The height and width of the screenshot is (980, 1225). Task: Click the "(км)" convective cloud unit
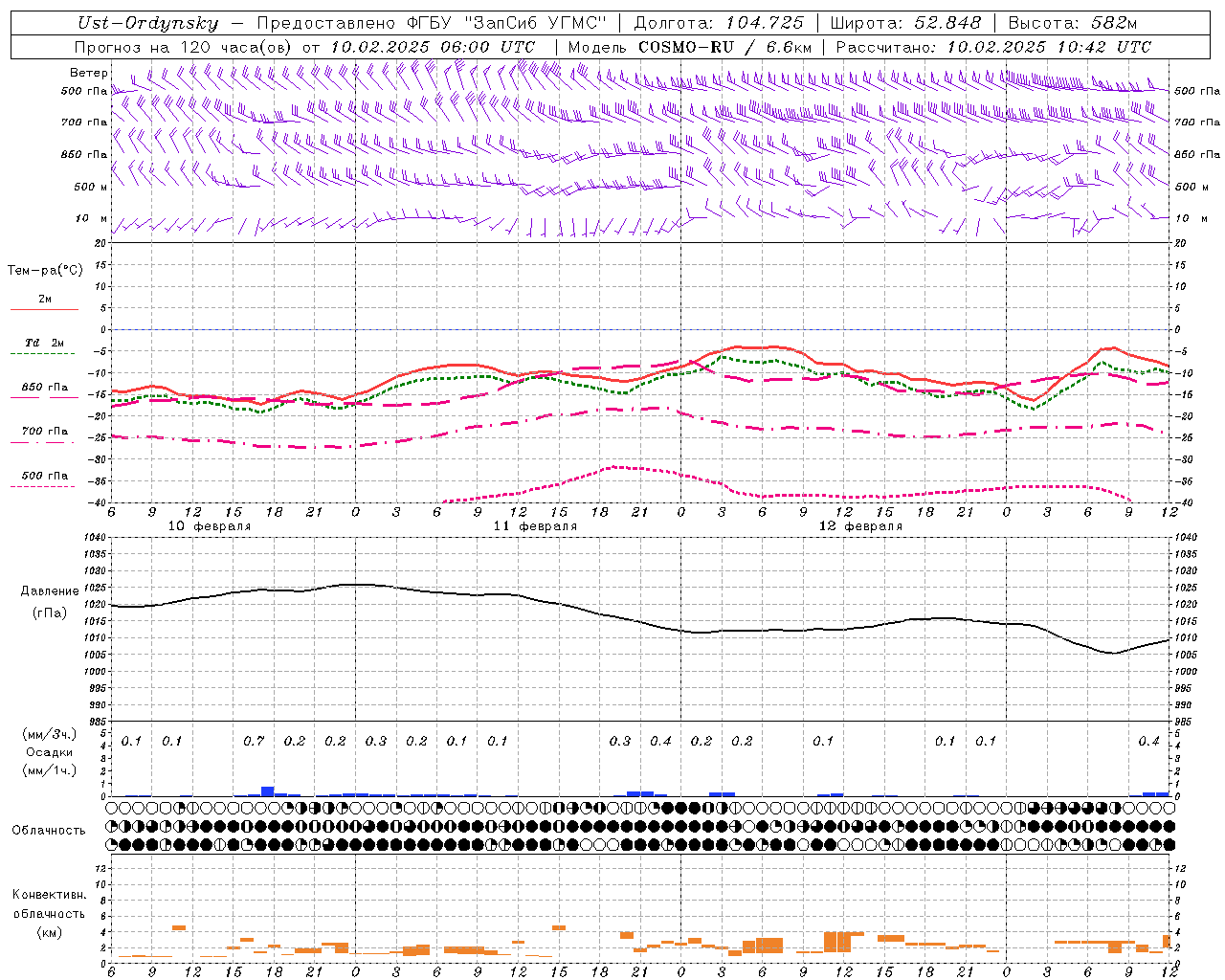pyautogui.click(x=49, y=932)
